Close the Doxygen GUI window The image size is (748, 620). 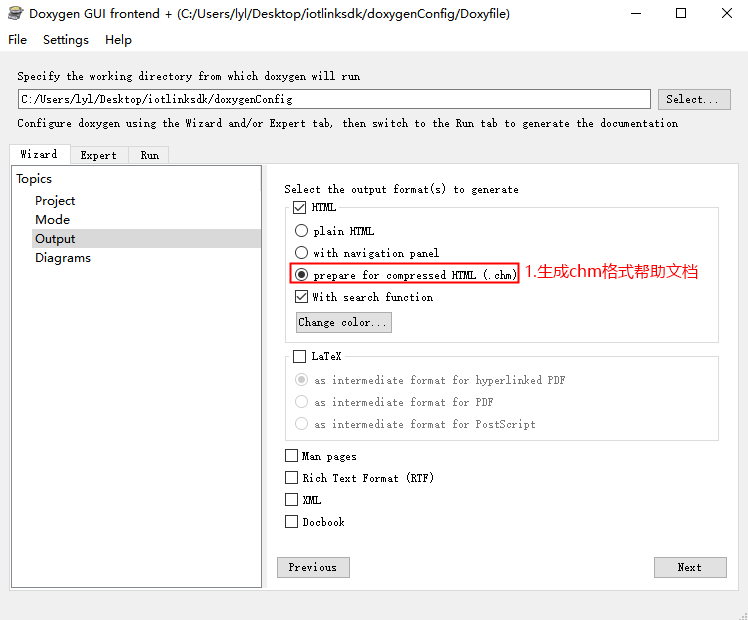coord(727,13)
